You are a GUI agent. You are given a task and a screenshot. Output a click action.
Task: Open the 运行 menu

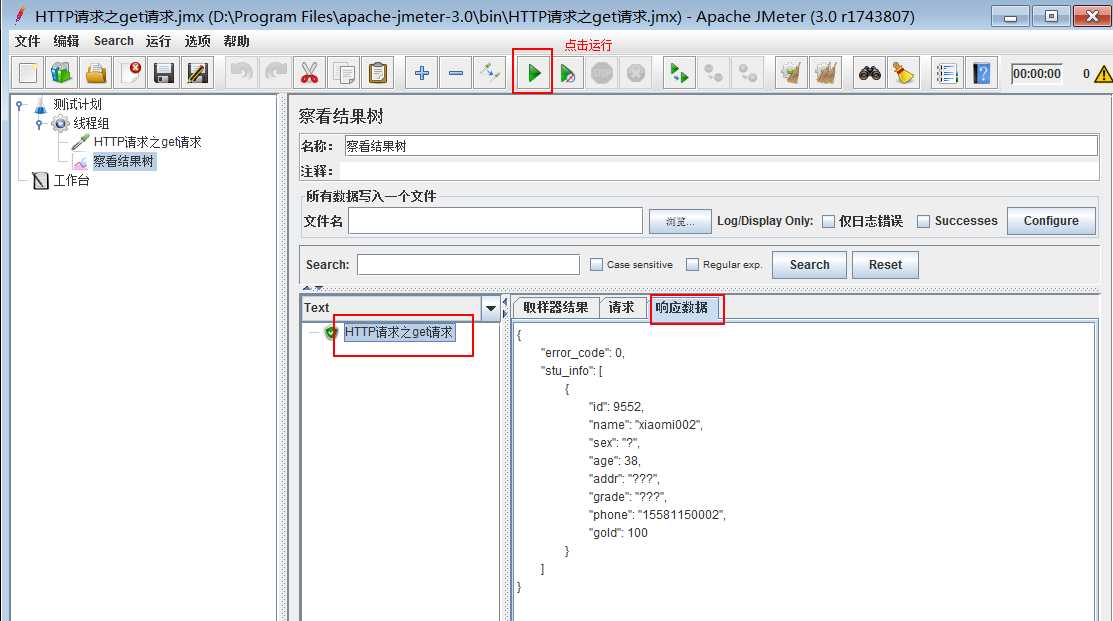tap(158, 41)
